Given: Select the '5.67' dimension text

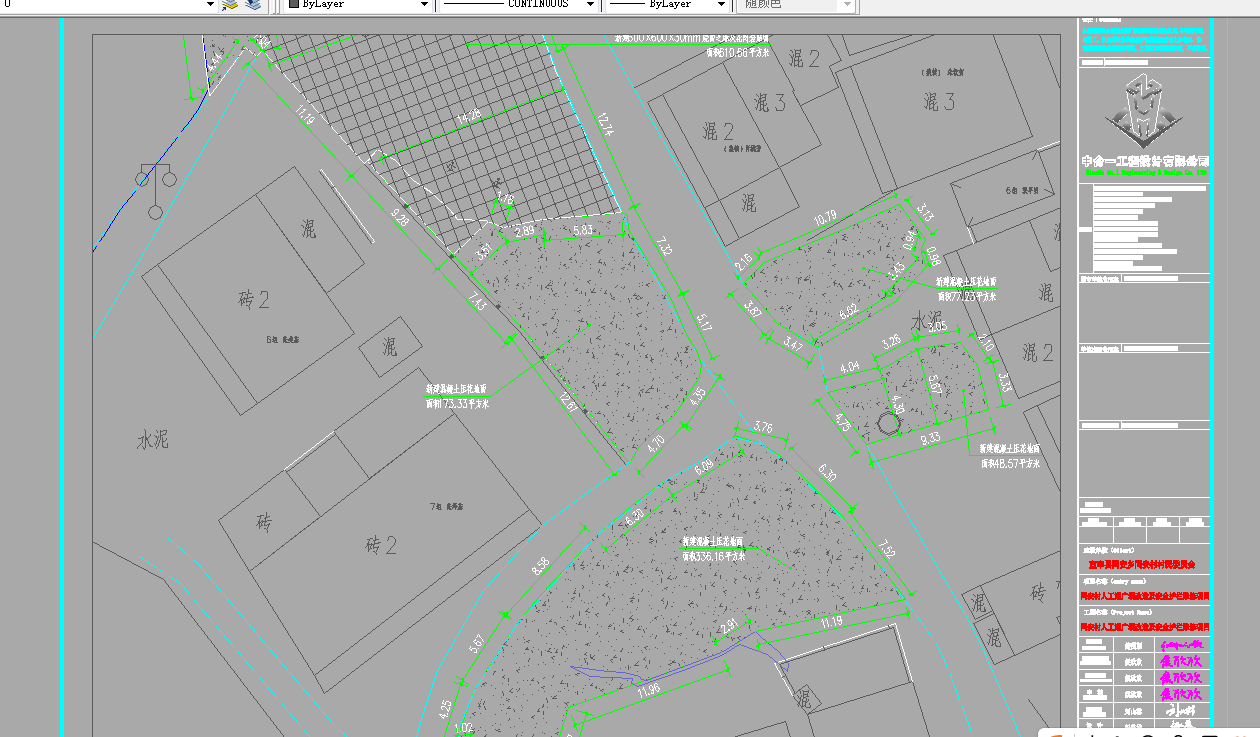Looking at the screenshot, I should [x=934, y=385].
